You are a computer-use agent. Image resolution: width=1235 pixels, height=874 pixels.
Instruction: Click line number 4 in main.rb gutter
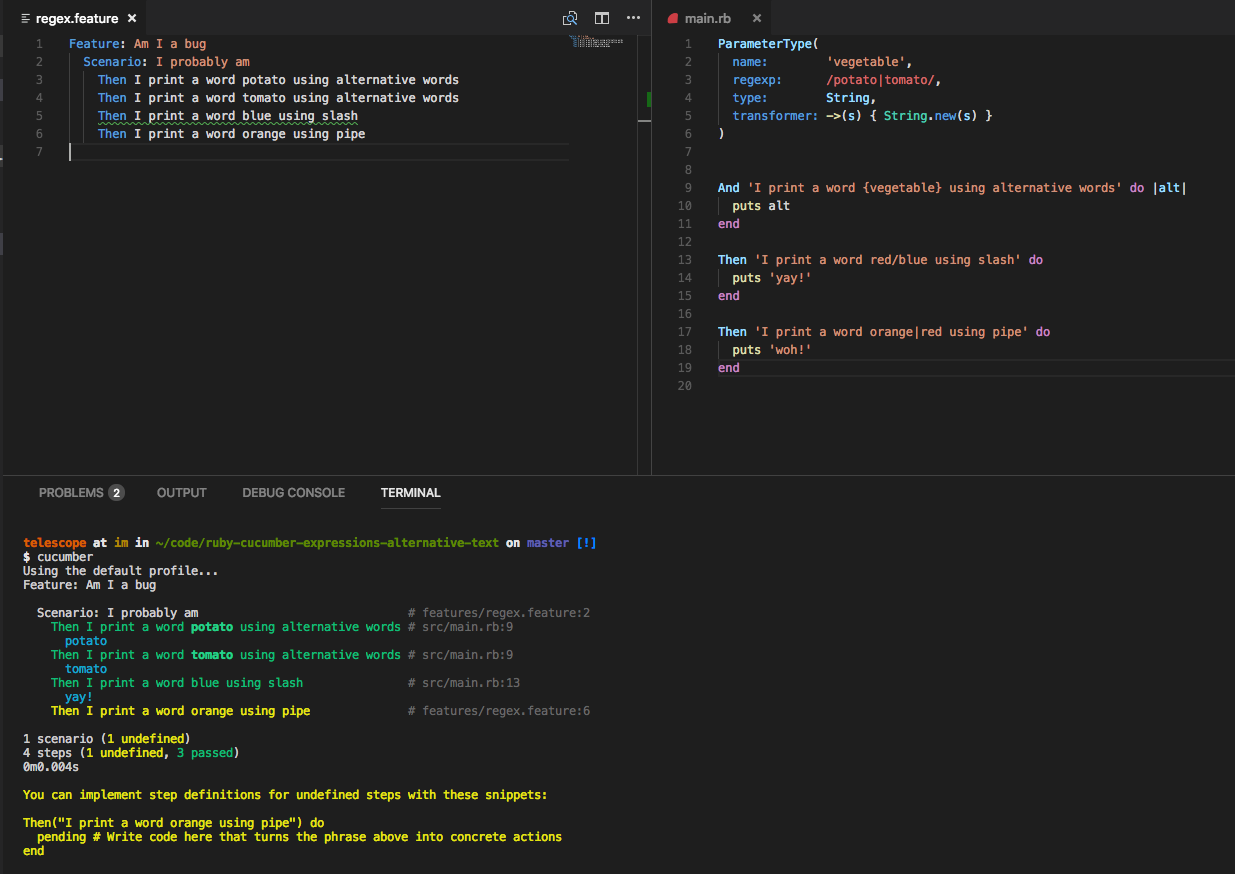tap(688, 98)
